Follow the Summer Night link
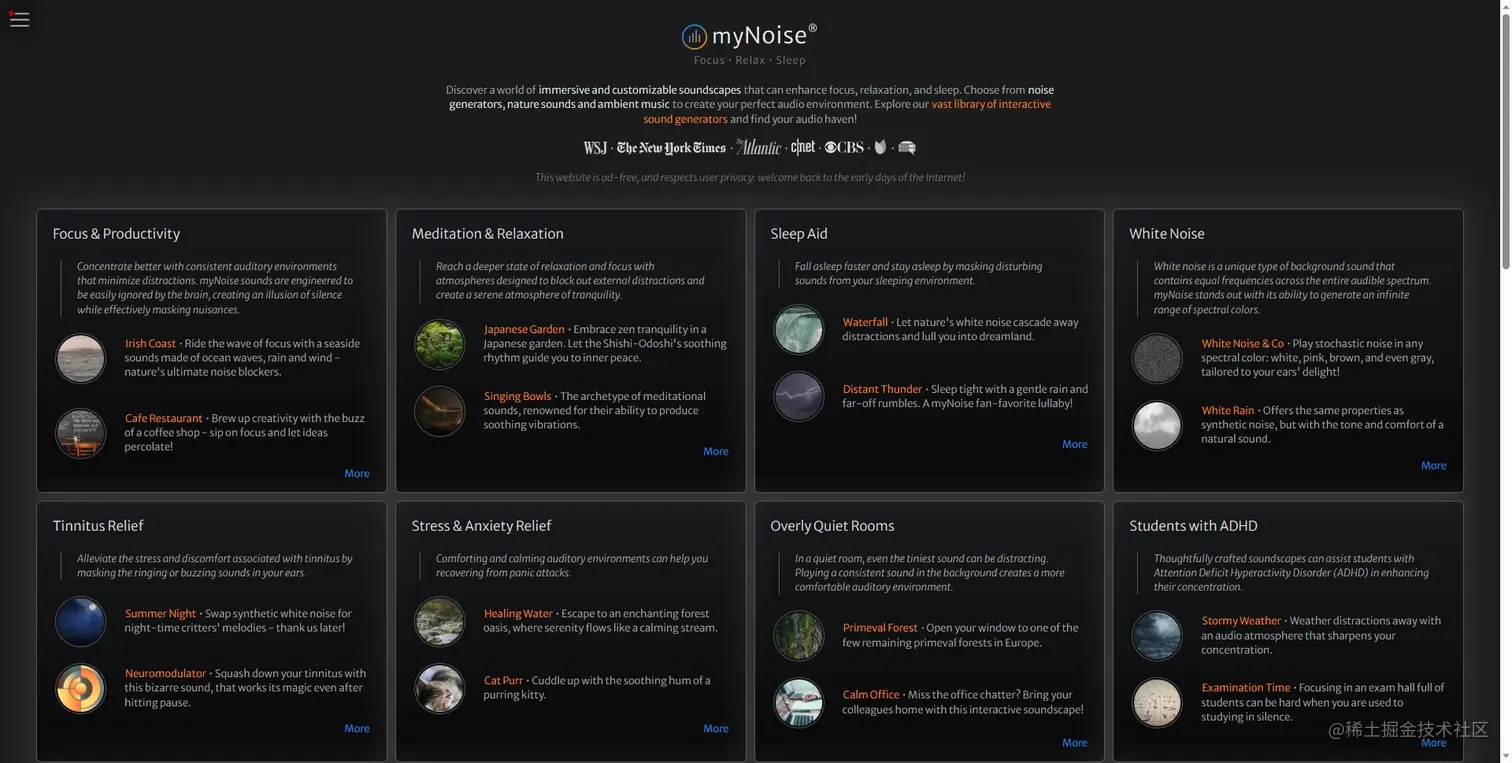 click(160, 613)
